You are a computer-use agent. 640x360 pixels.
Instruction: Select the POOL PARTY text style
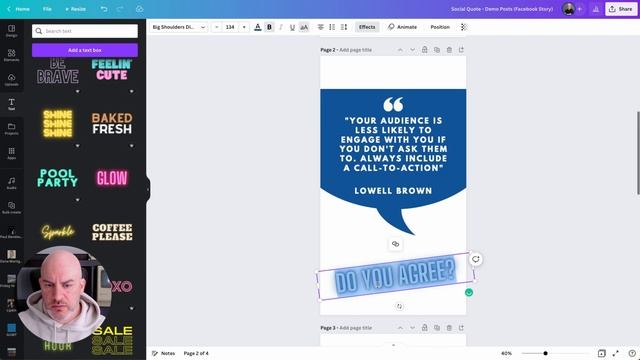pyautogui.click(x=58, y=178)
